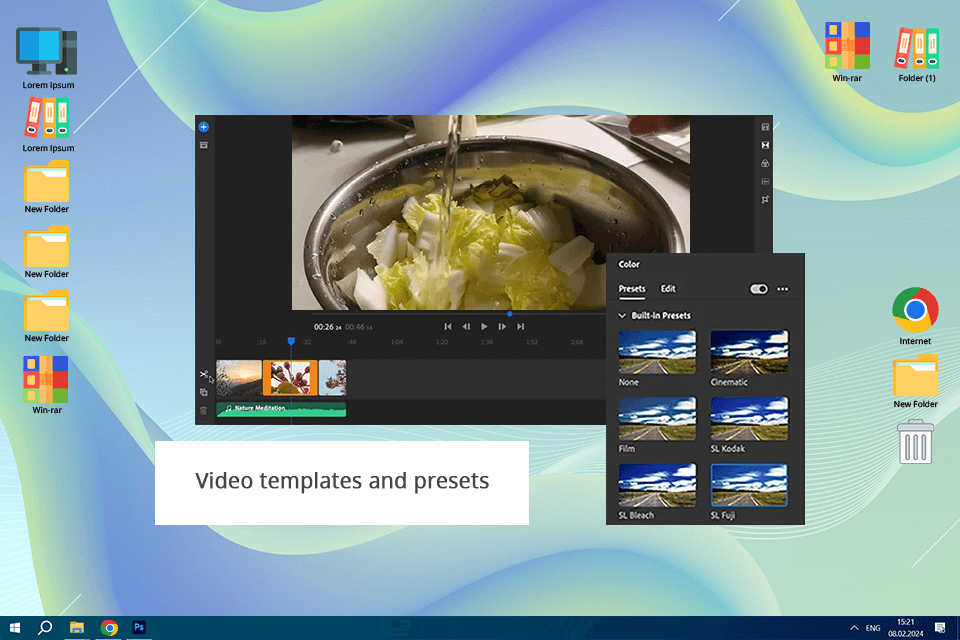The height and width of the screenshot is (640, 960).
Task: Switch to the Presets tab
Action: 632,289
